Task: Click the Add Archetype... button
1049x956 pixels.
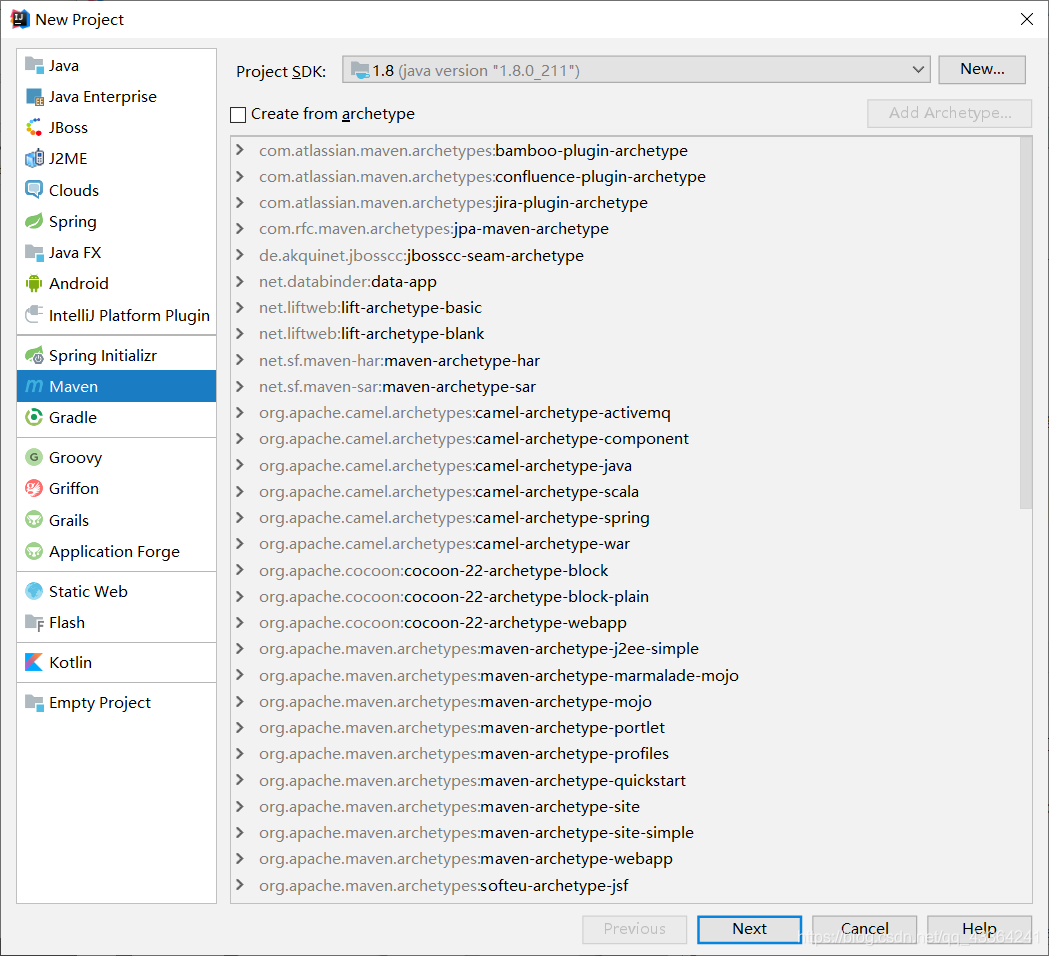Action: tap(949, 113)
